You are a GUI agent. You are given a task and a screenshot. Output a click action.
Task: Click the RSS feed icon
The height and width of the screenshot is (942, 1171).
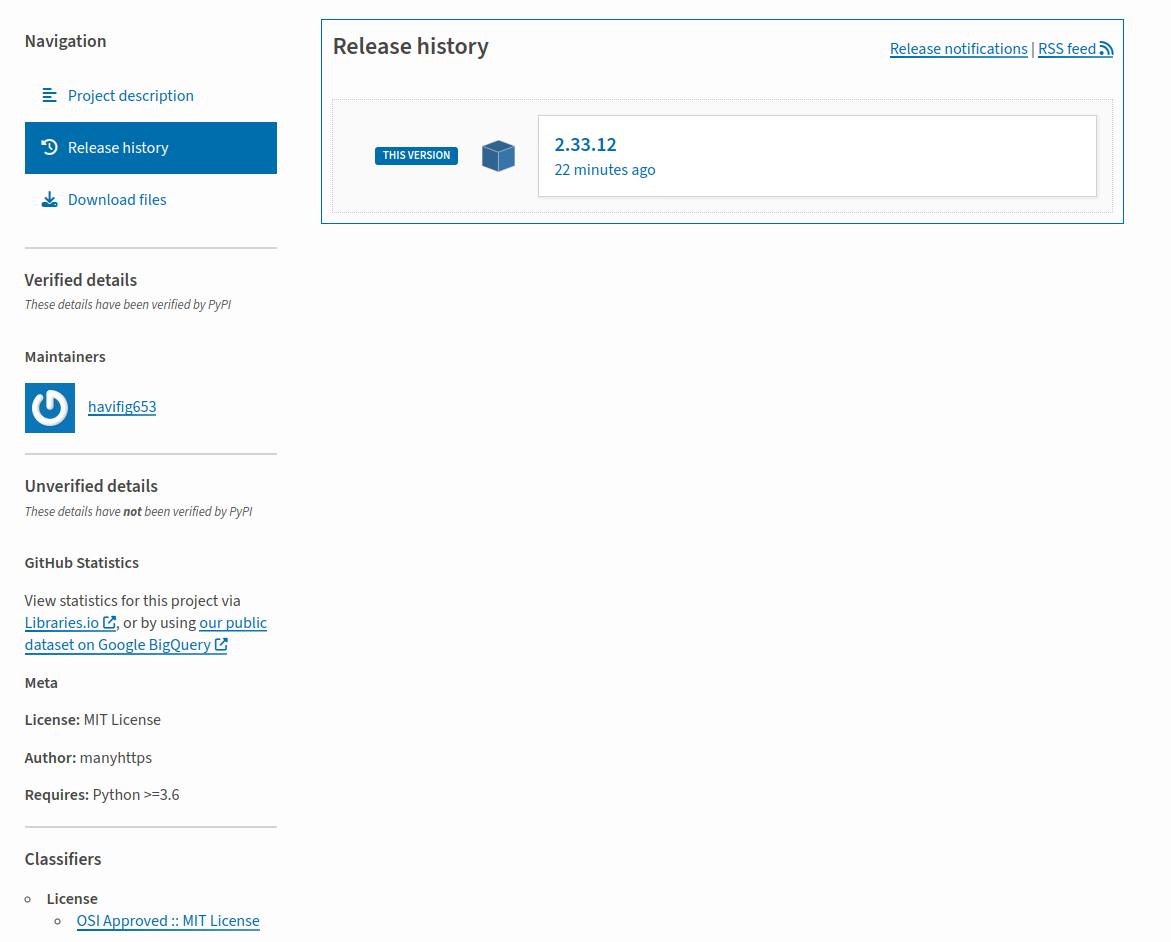1106,49
